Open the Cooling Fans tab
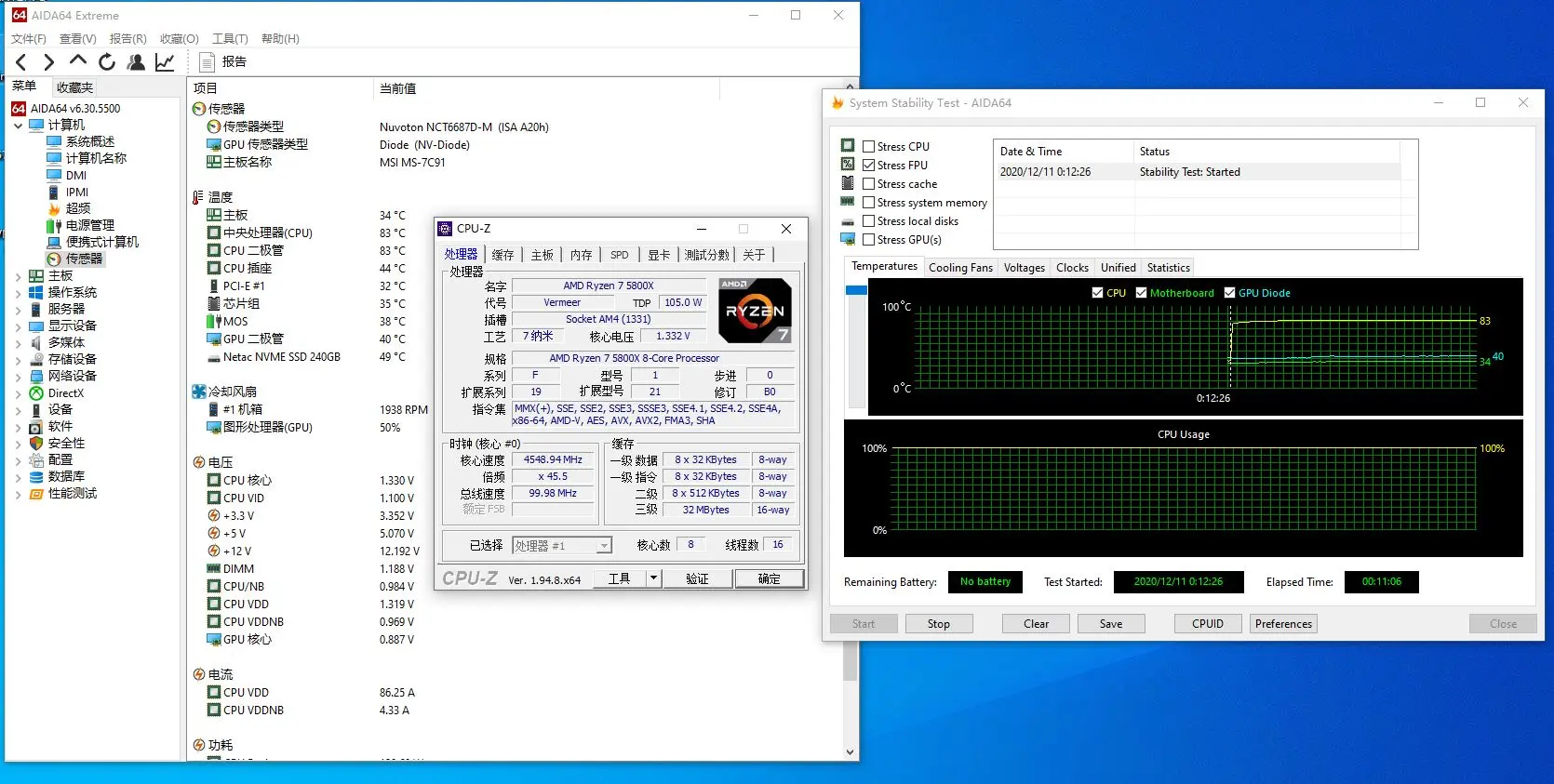 960,268
